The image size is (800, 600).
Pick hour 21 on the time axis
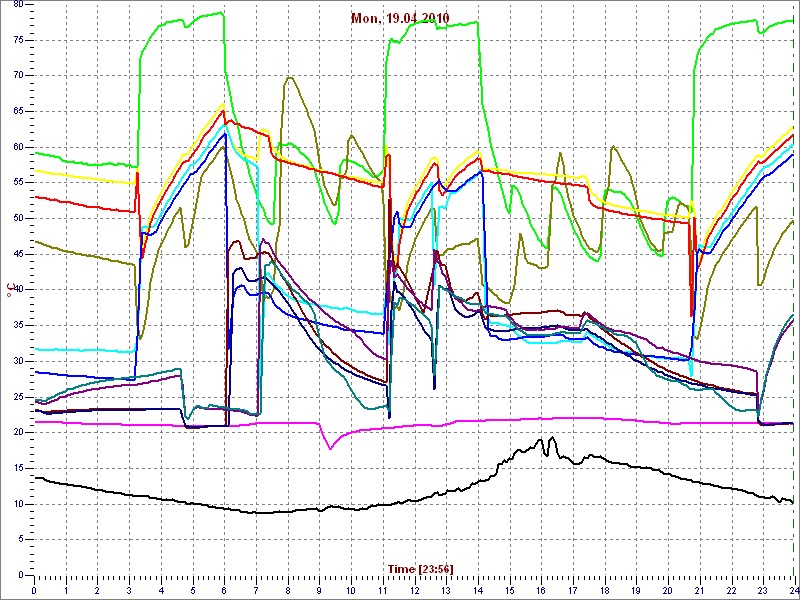tap(699, 590)
